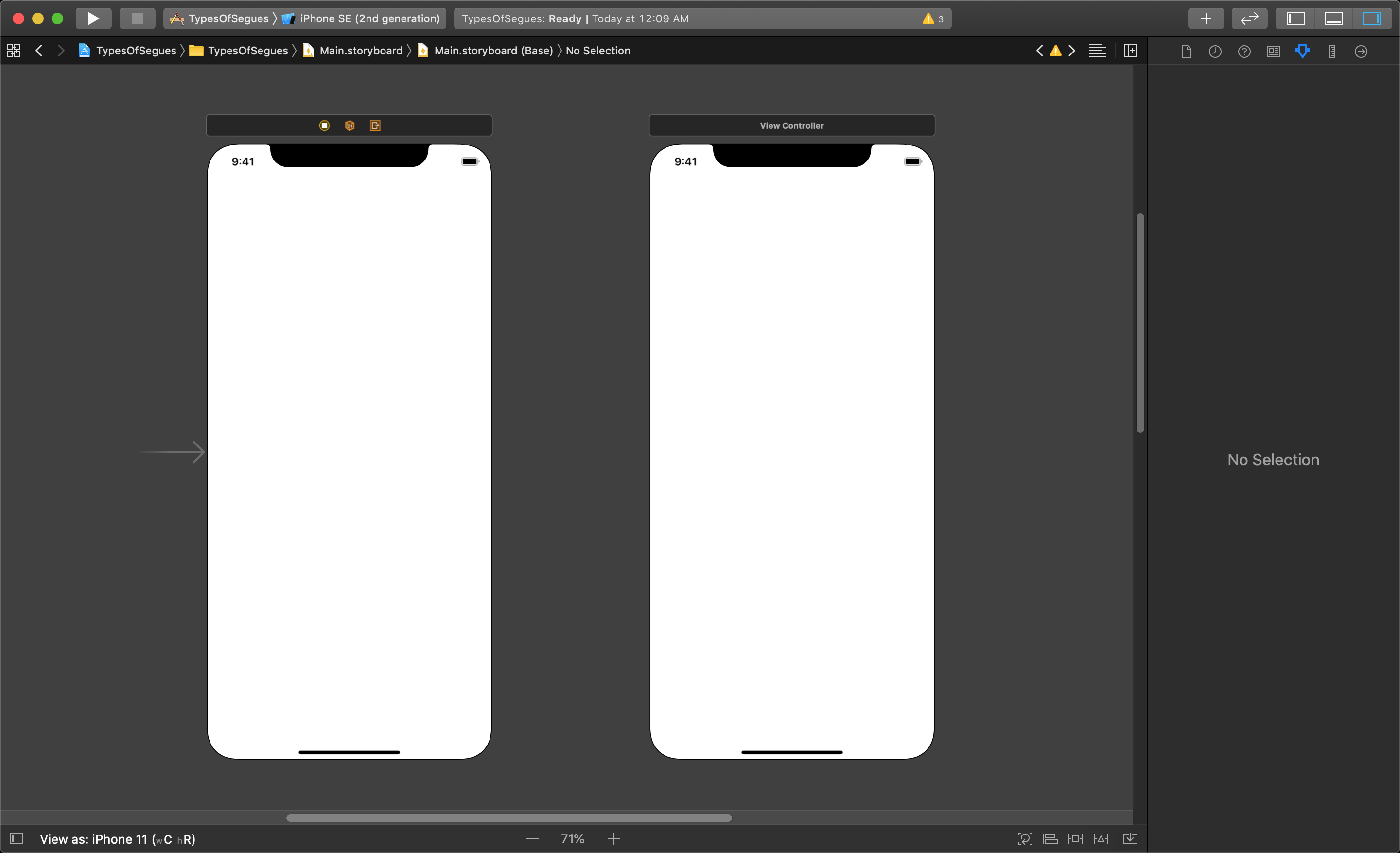Screen dimensions: 1400x853
Task: Add an editor on the right
Action: click(1131, 51)
